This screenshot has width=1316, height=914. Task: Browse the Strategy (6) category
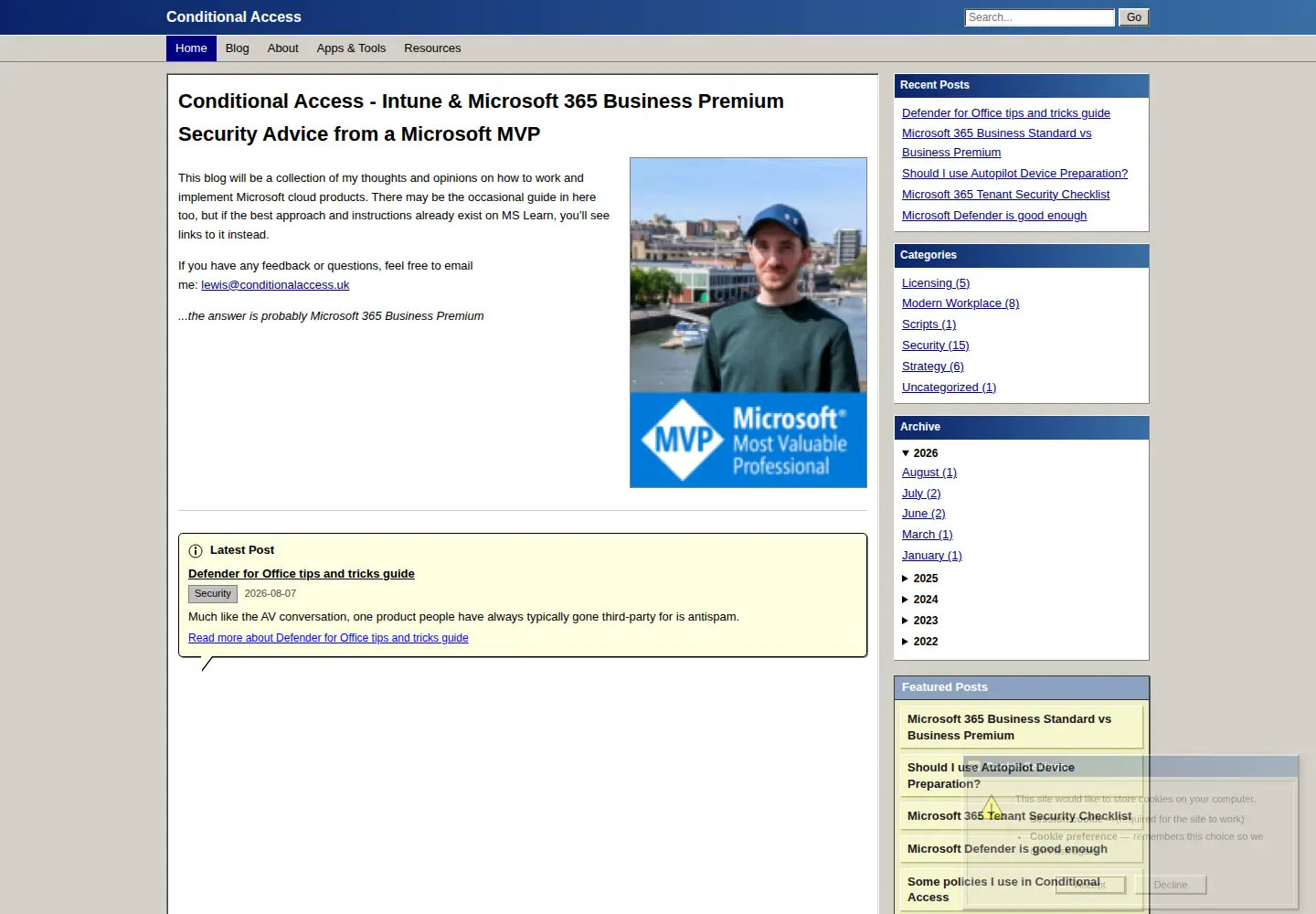pyautogui.click(x=932, y=367)
